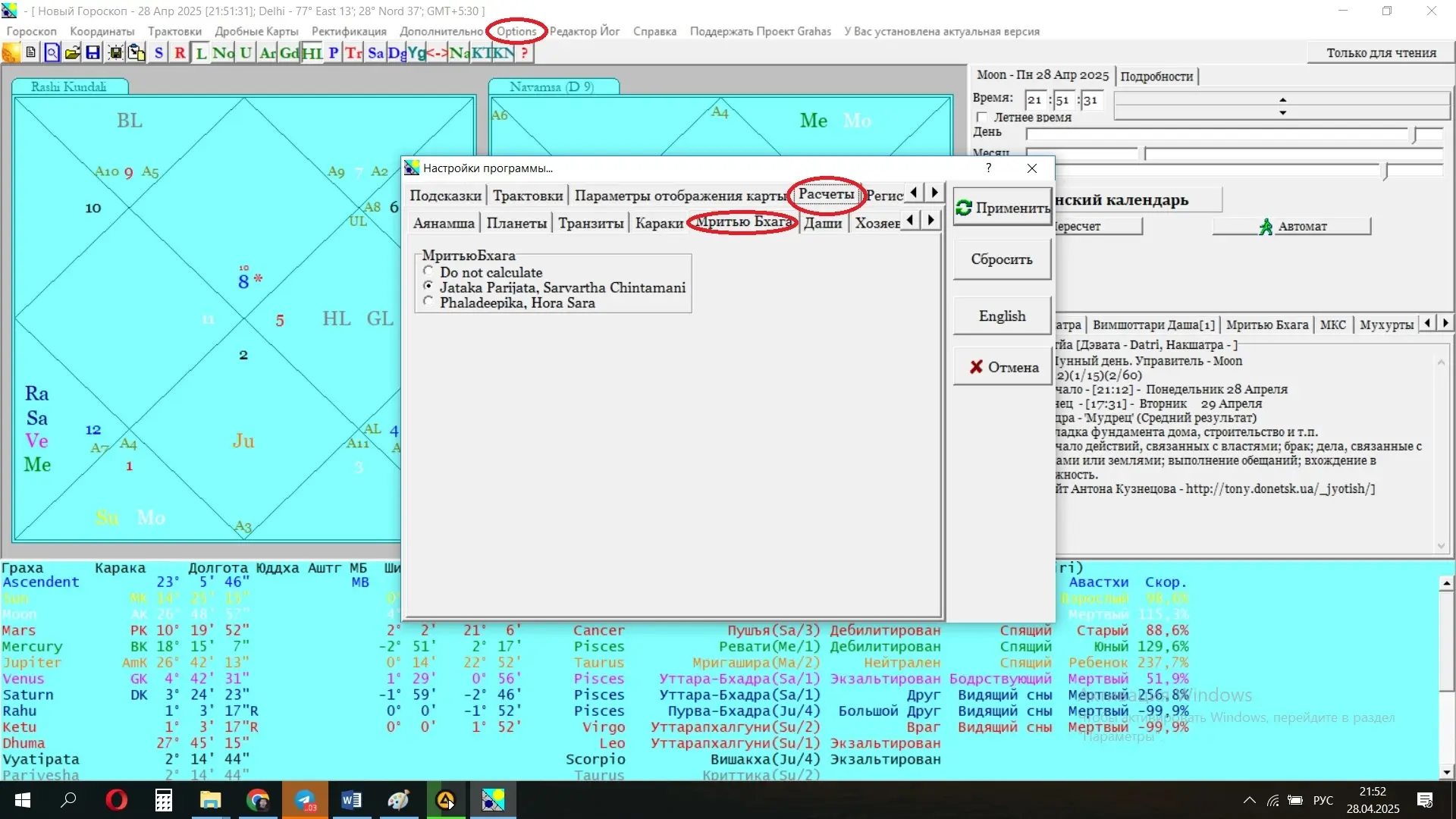This screenshot has width=1456, height=819.
Task: Click the Telegram icon in the taskbar
Action: 305,800
